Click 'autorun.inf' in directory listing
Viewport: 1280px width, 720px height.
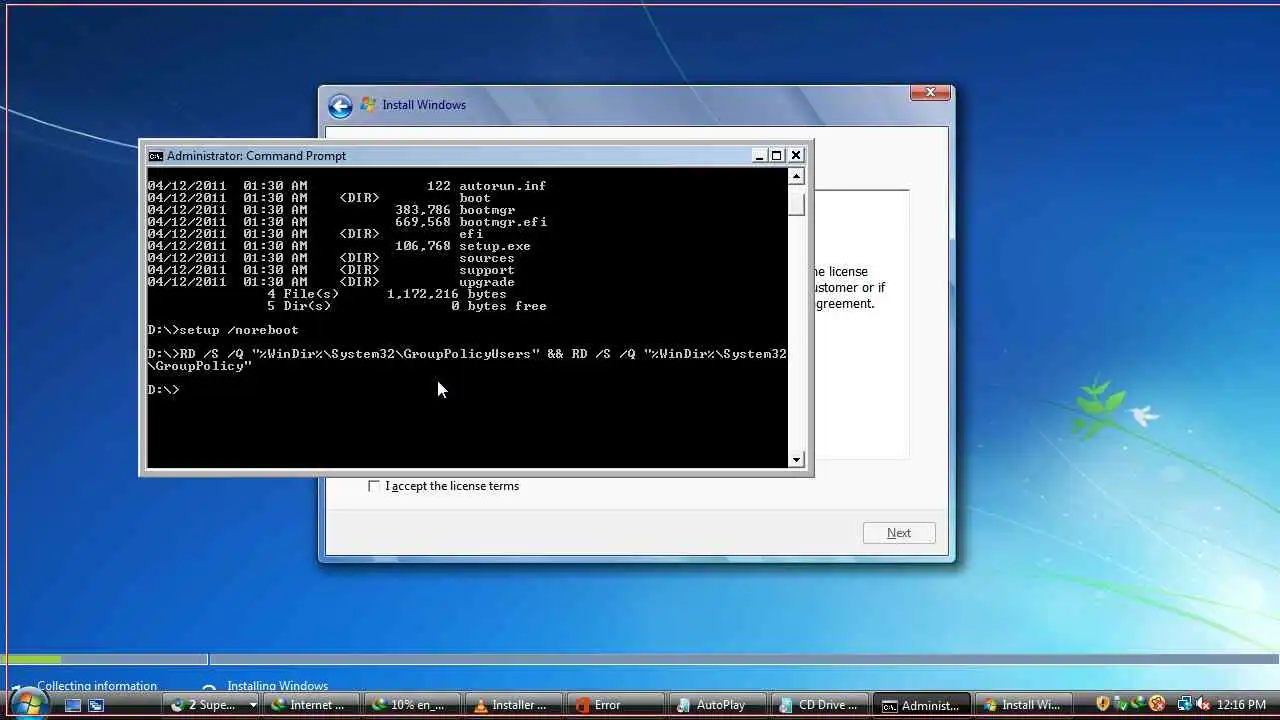click(503, 186)
